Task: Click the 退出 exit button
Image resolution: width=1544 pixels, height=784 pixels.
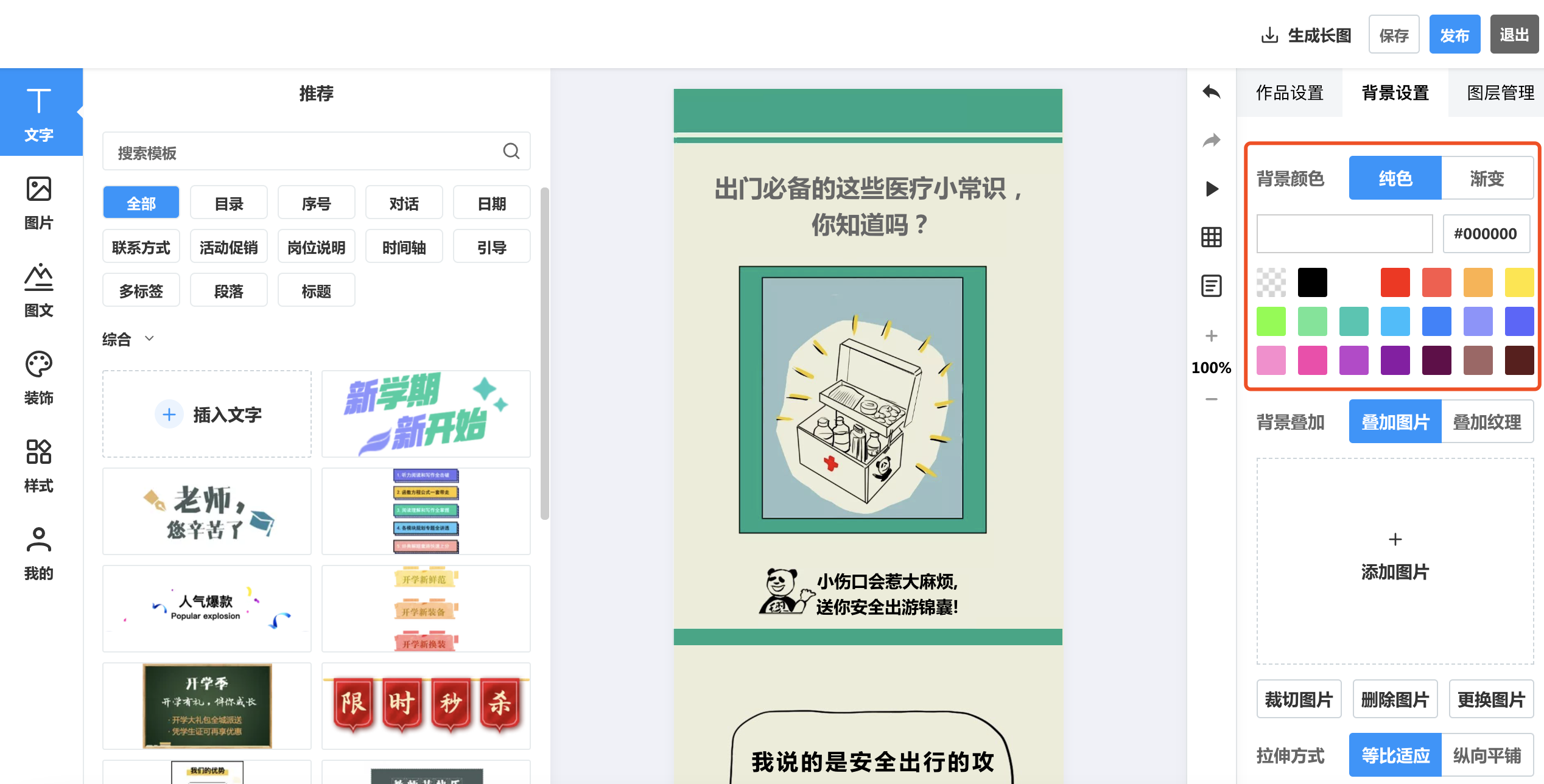Action: (1514, 35)
